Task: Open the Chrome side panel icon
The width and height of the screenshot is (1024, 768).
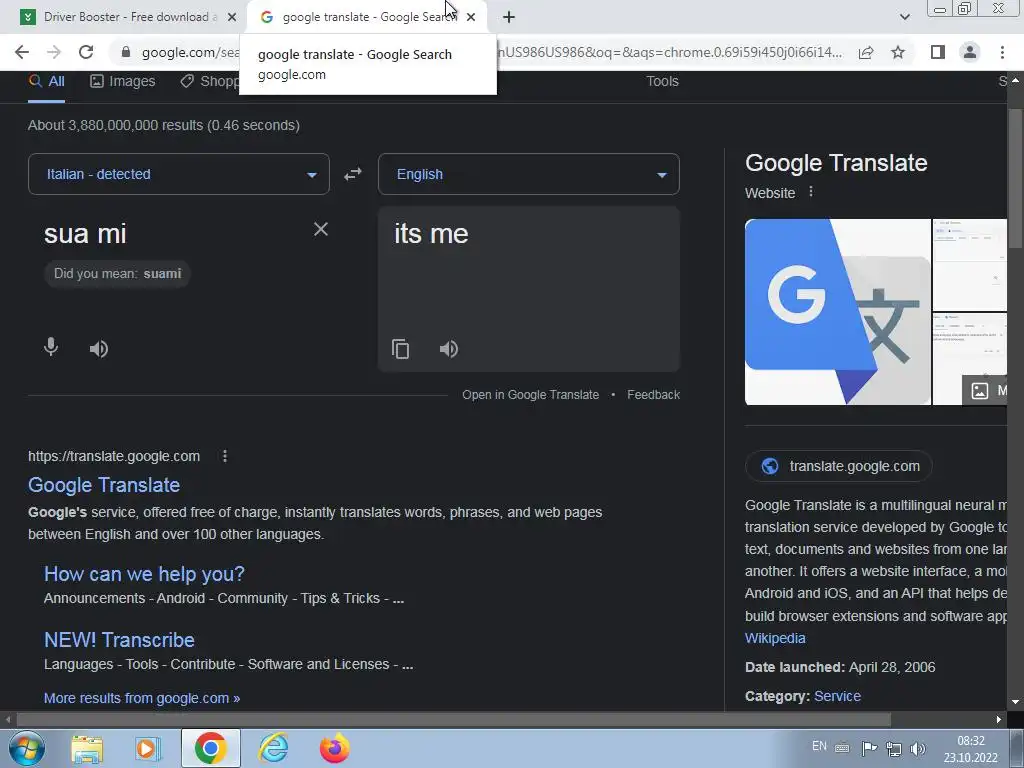Action: point(937,52)
